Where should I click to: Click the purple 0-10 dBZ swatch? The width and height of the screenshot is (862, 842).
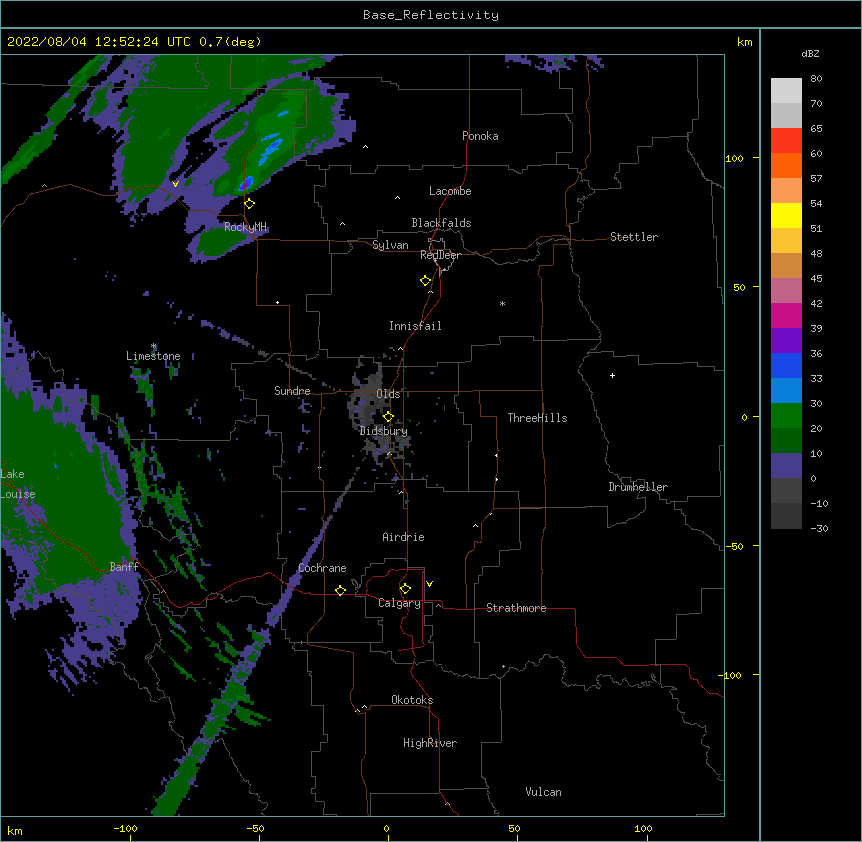tap(786, 466)
